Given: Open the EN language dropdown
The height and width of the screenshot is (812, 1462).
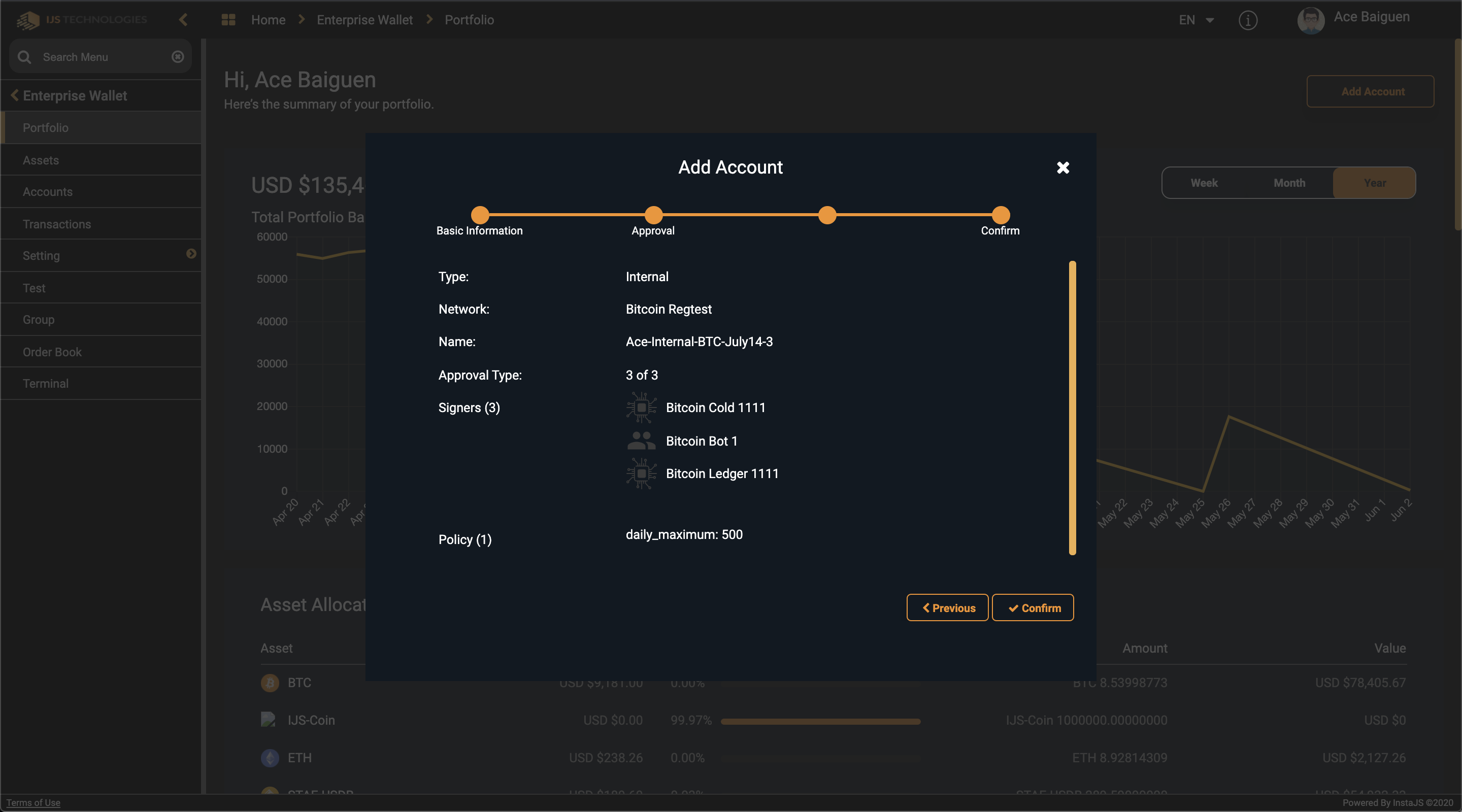Looking at the screenshot, I should [x=1196, y=20].
